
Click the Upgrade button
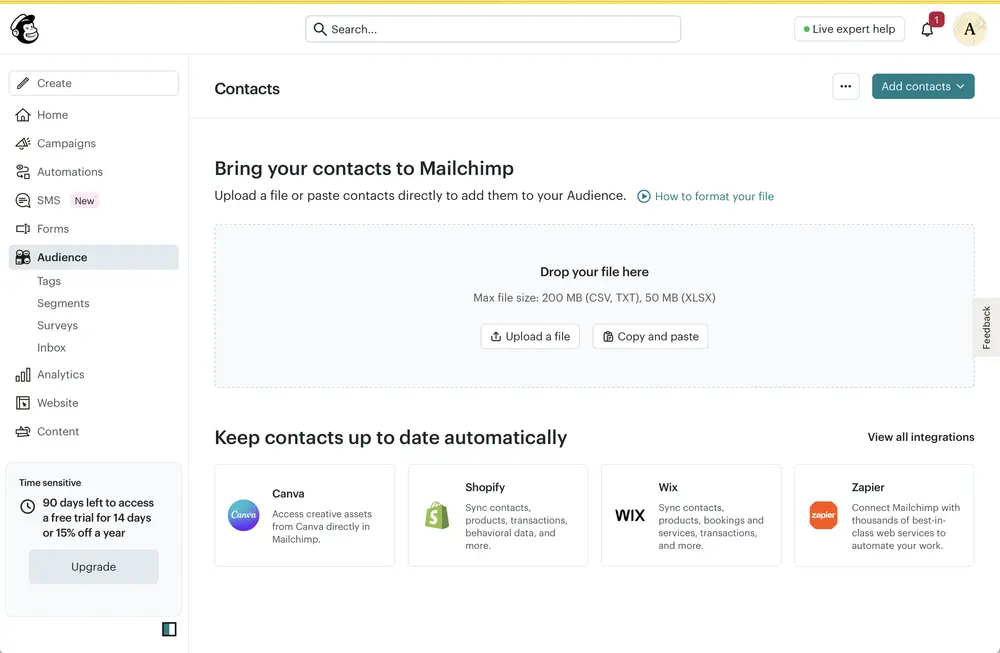(x=94, y=567)
